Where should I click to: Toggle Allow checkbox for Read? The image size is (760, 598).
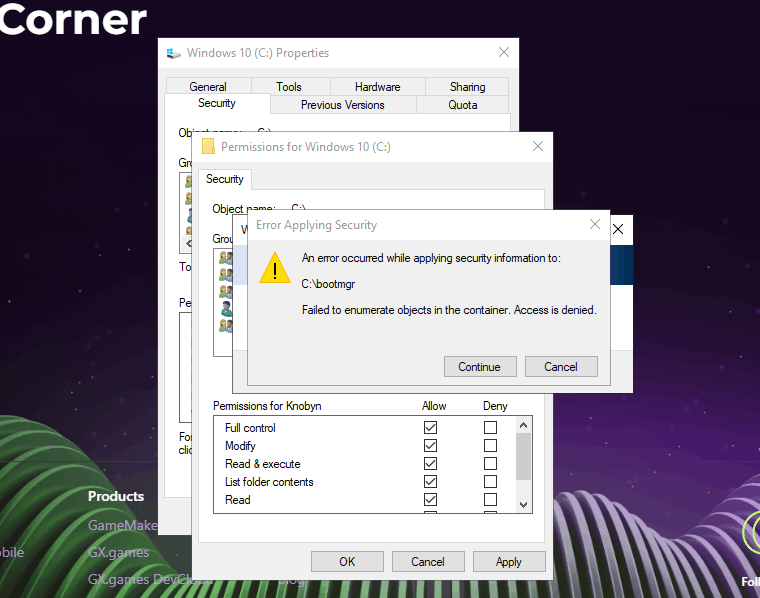click(430, 499)
